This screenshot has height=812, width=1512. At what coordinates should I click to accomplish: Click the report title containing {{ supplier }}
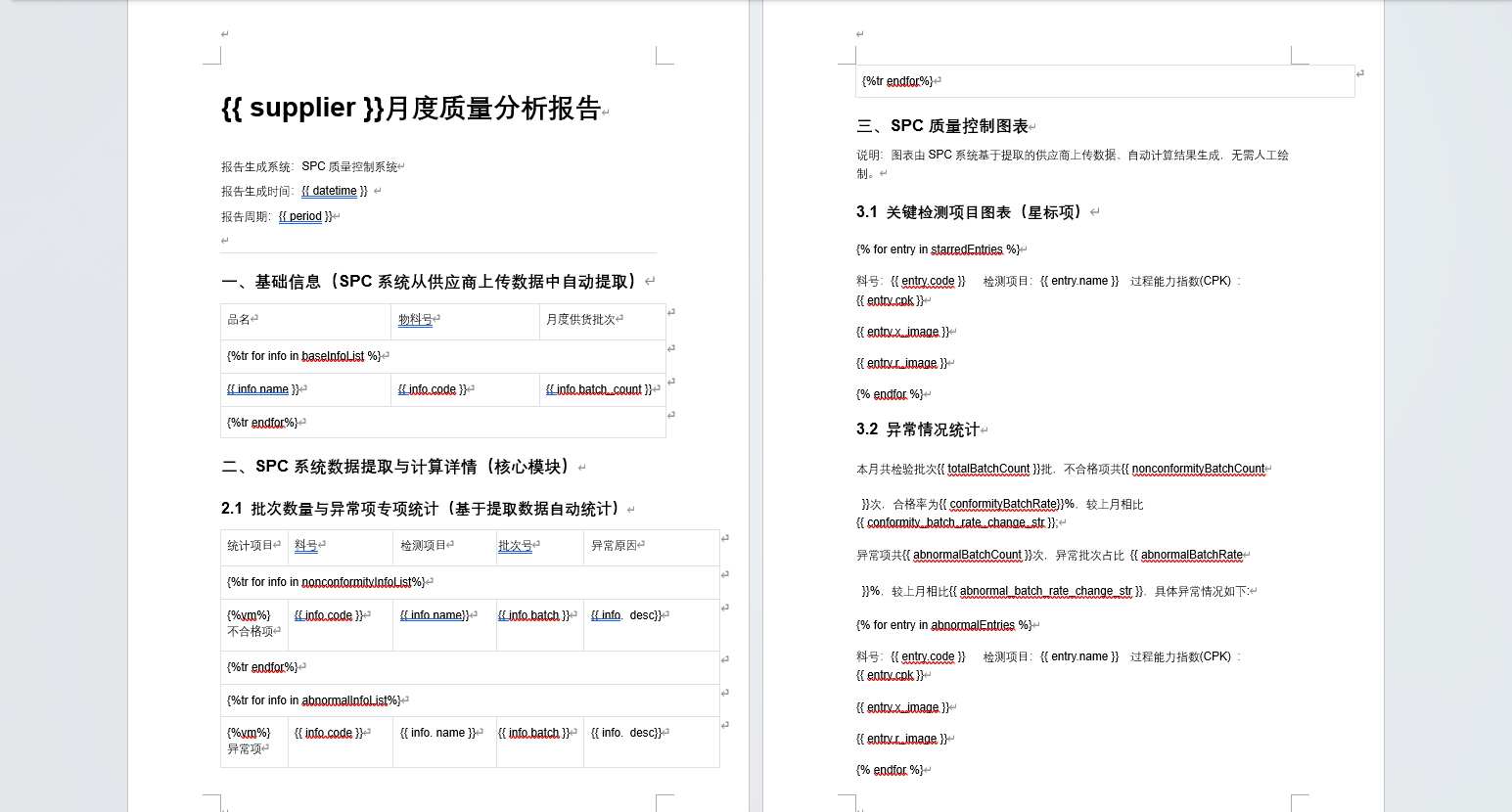click(x=411, y=108)
